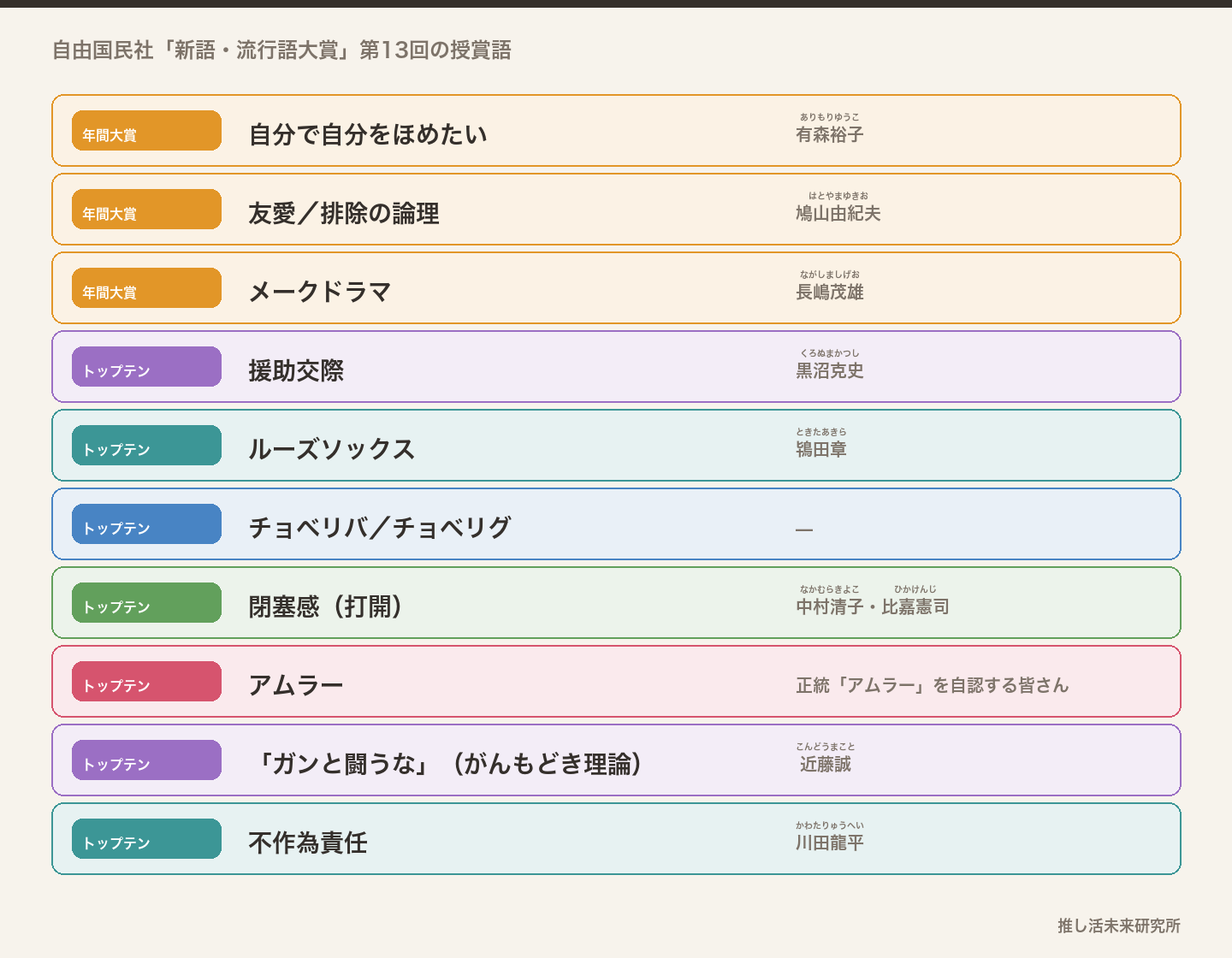Image resolution: width=1232 pixels, height=958 pixels.
Task: Click the トップテン badge beside ルーズソックス
Action: (146, 446)
